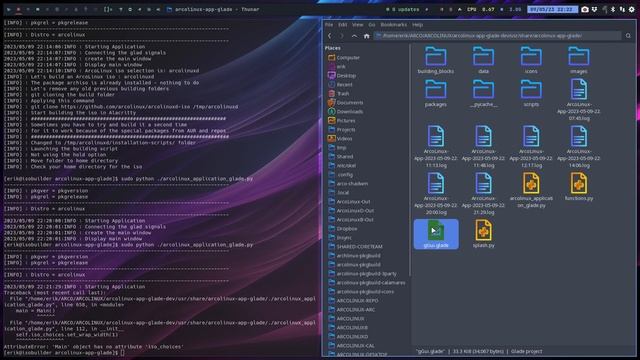Select the ArcoLinux-App 14:06 log file

[x=579, y=147]
